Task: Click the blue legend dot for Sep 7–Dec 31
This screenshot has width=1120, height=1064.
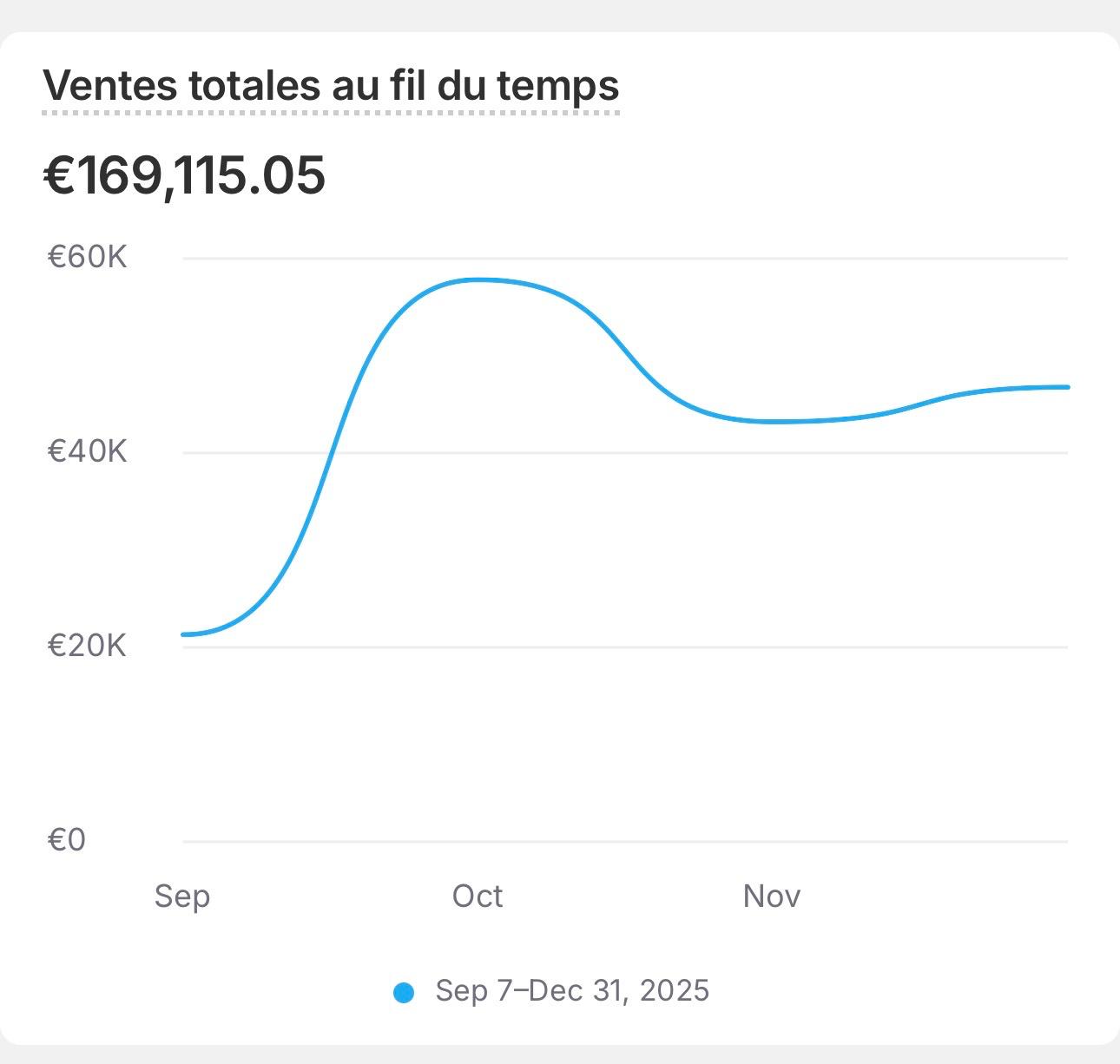Action: pyautogui.click(x=404, y=992)
